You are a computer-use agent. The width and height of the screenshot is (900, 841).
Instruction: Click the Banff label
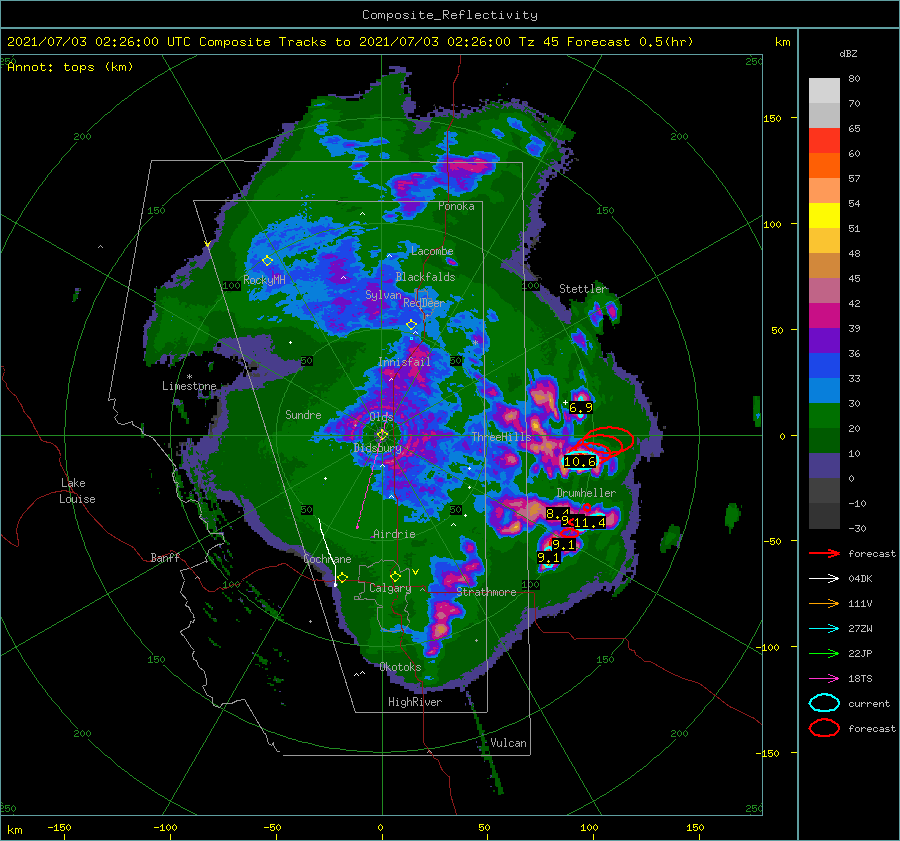click(165, 557)
